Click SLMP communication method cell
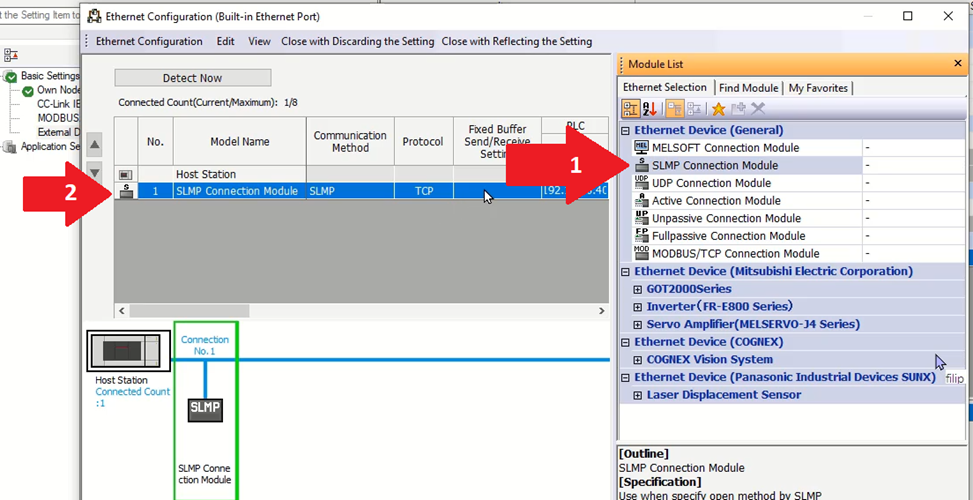This screenshot has height=500, width=973. (x=350, y=191)
